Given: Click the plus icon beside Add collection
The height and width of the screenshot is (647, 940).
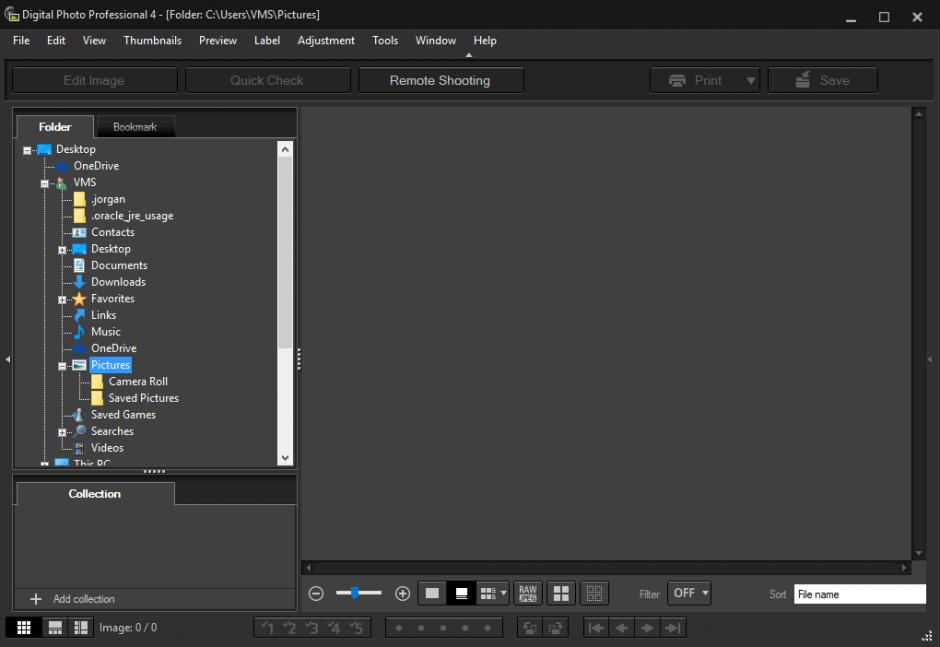Looking at the screenshot, I should coord(36,598).
